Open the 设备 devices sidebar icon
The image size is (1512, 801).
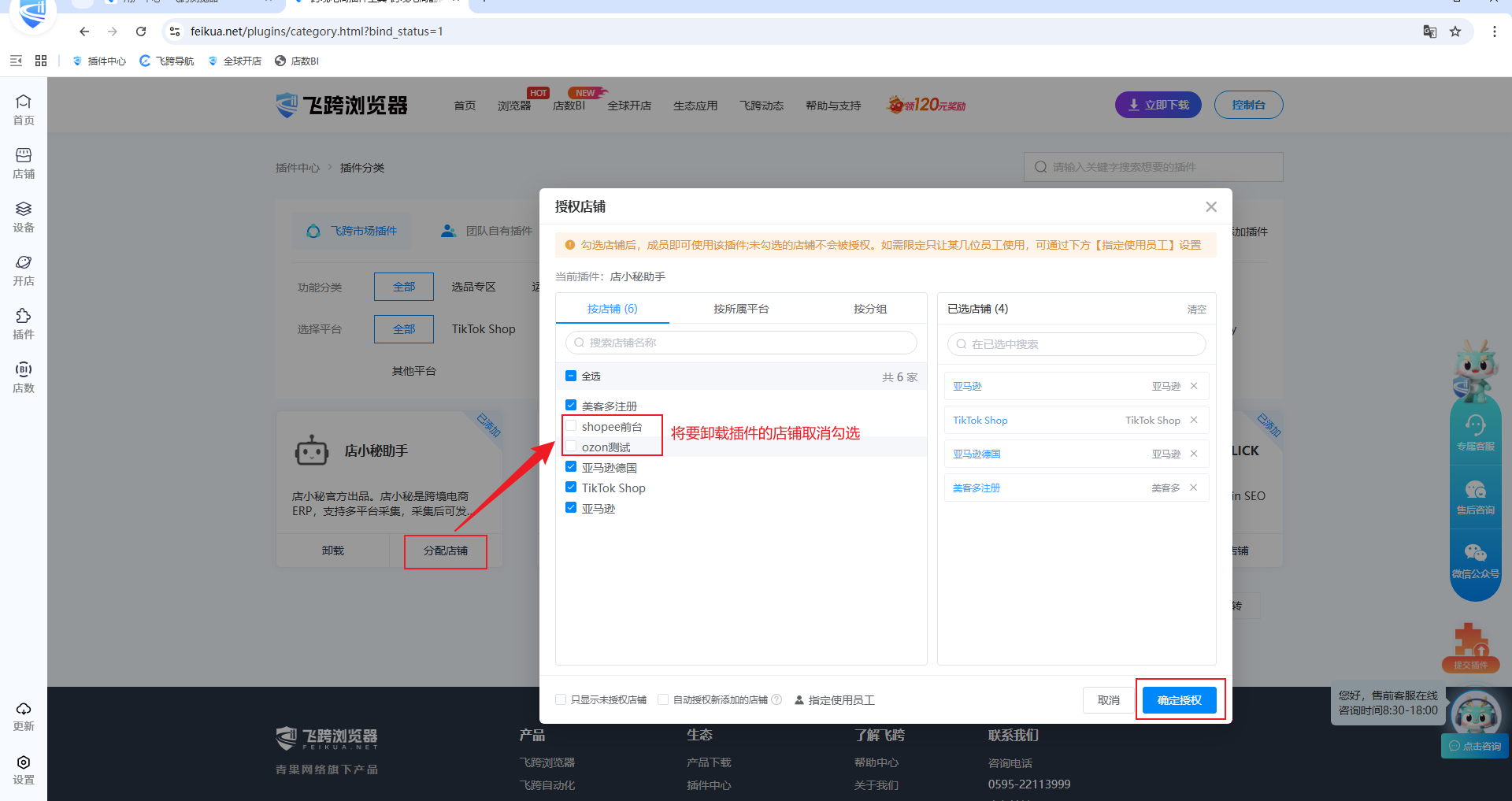(24, 217)
